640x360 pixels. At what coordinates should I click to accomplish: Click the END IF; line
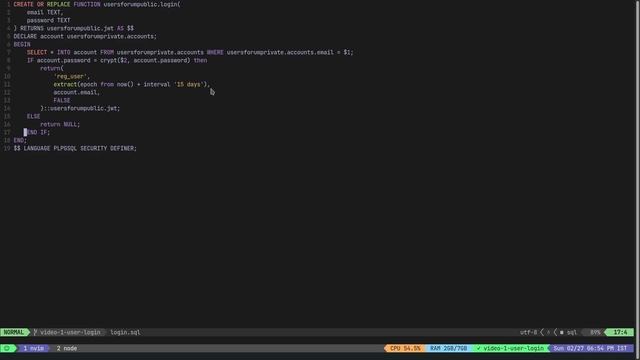pos(37,132)
